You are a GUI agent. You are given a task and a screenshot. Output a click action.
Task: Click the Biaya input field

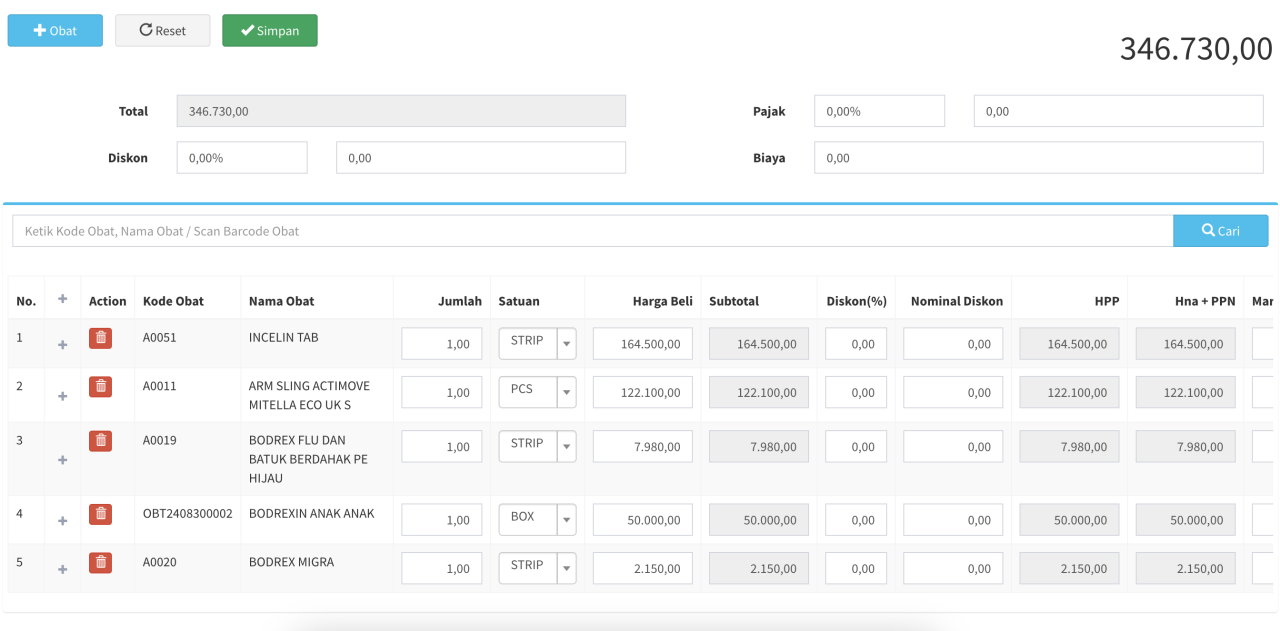(x=1038, y=158)
